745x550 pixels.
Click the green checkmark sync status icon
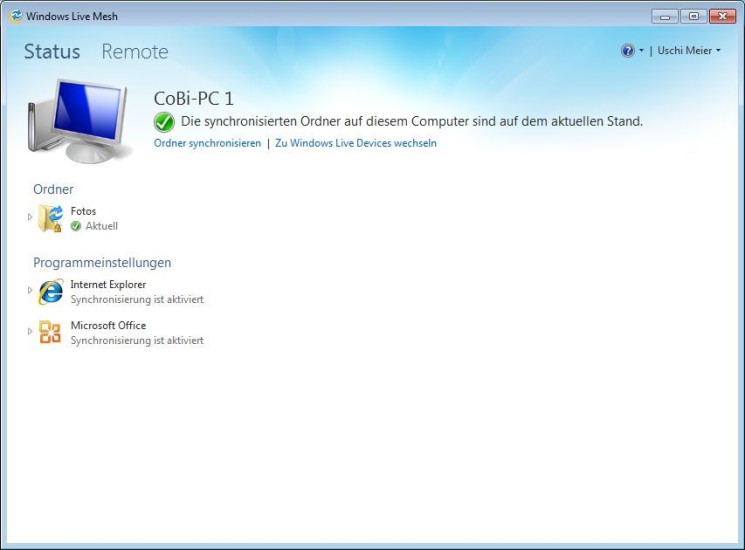click(164, 122)
